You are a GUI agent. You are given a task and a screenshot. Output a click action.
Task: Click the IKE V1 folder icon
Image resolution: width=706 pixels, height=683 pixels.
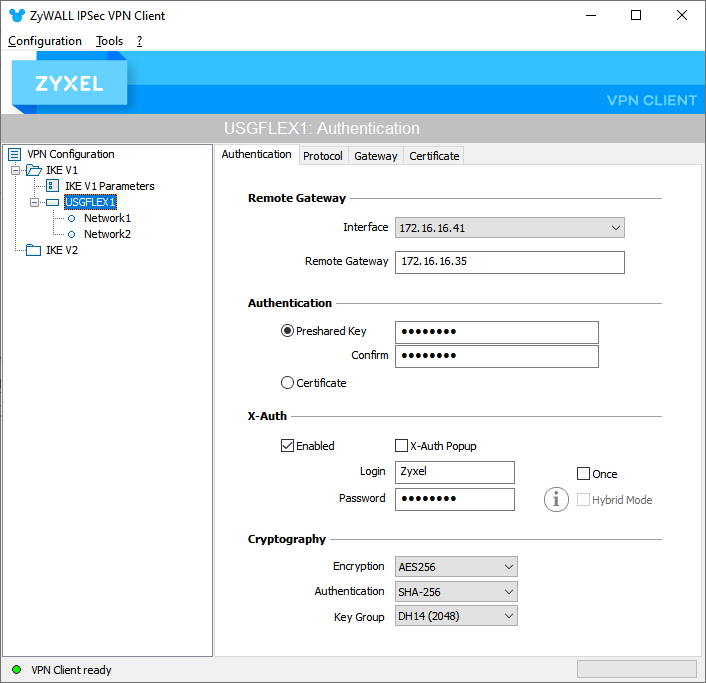coord(33,170)
